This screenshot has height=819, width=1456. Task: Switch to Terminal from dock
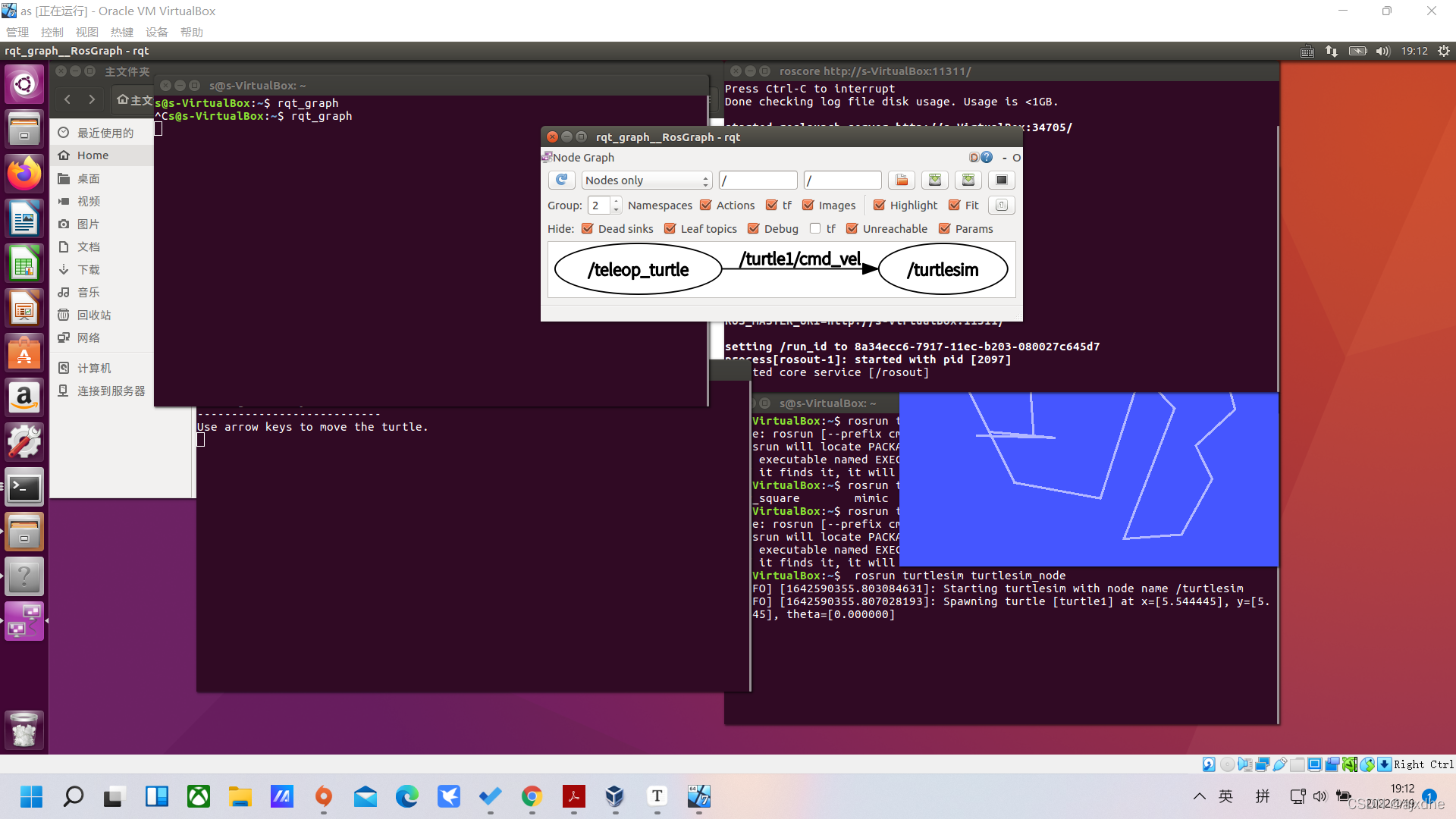pos(24,488)
